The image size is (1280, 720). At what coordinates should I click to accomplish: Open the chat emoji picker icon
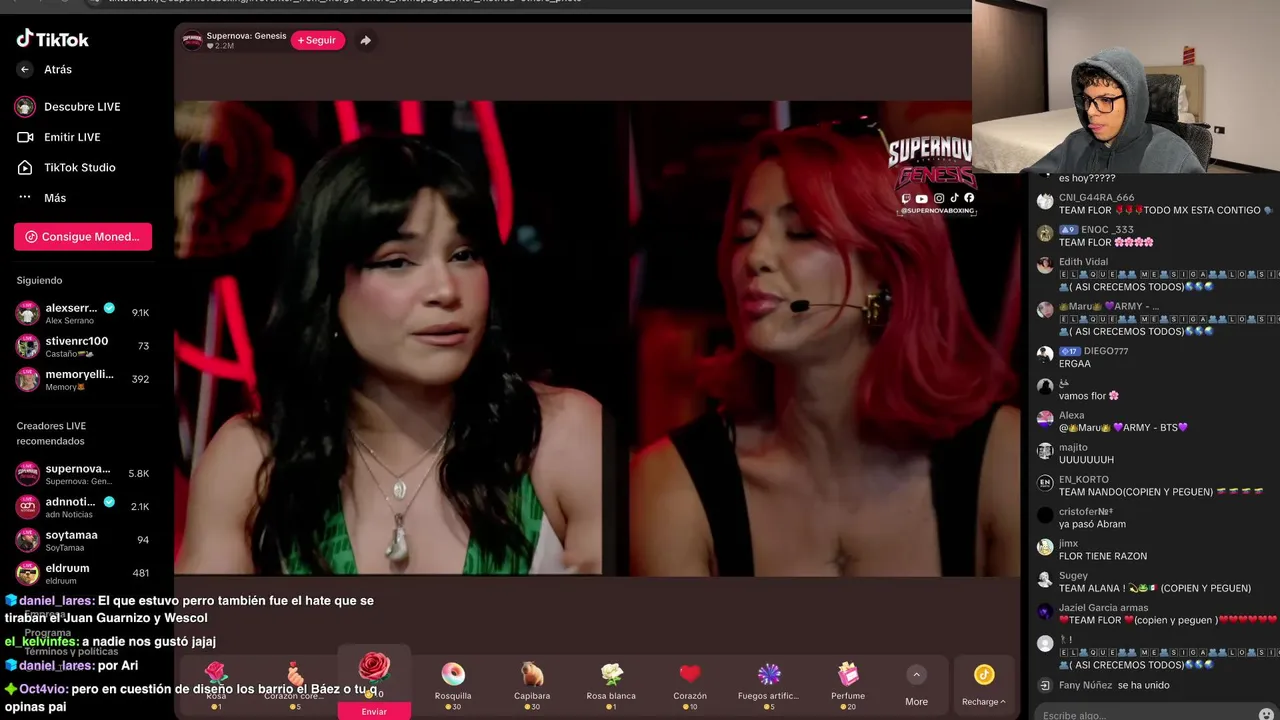click(1267, 713)
